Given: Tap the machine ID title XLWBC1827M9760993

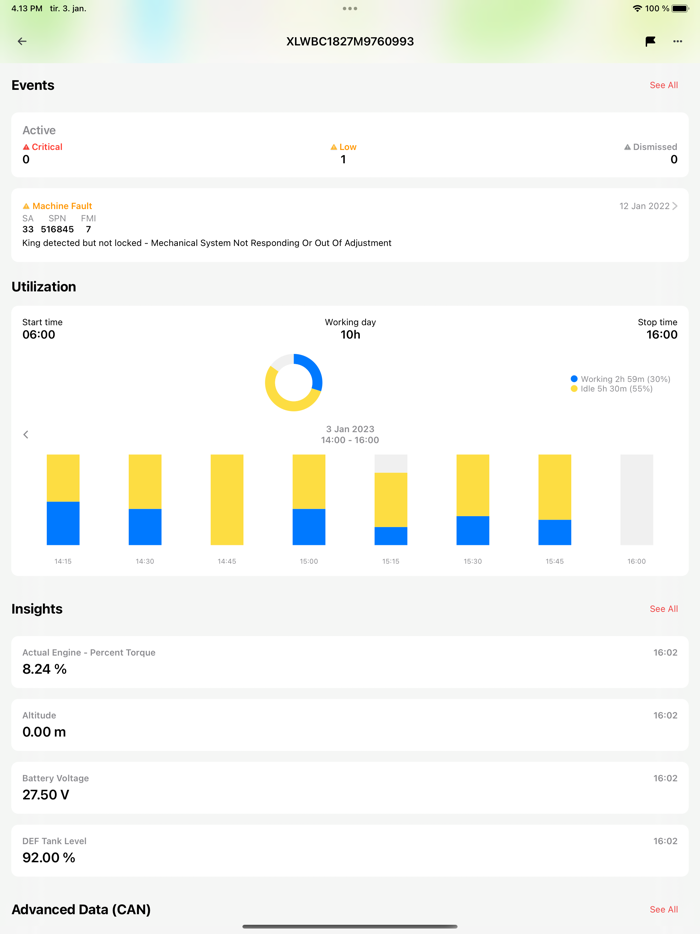Looking at the screenshot, I should tap(350, 42).
